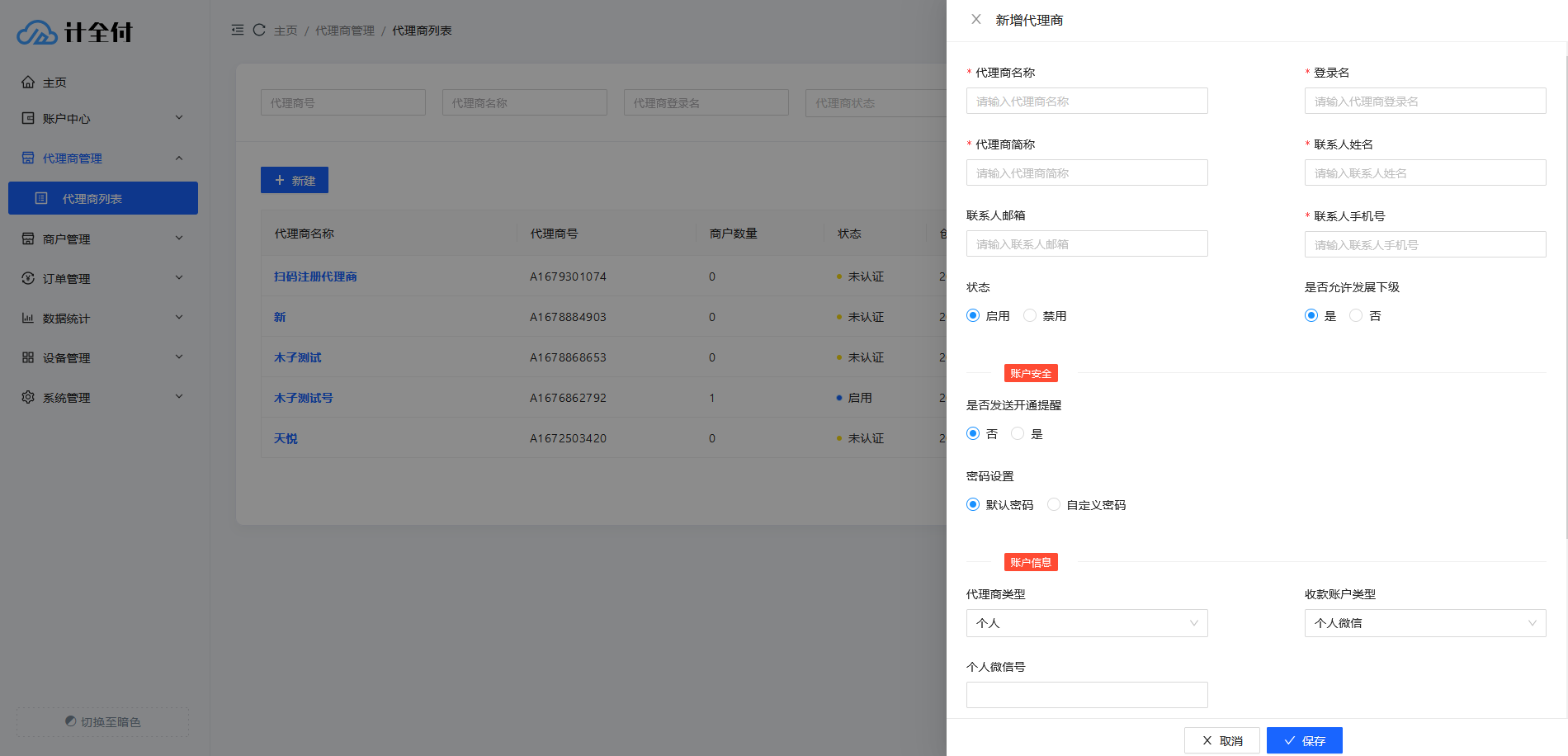Image resolution: width=1568 pixels, height=756 pixels.
Task: Choose 否 for 是否发送开通提醒
Action: coord(973,433)
